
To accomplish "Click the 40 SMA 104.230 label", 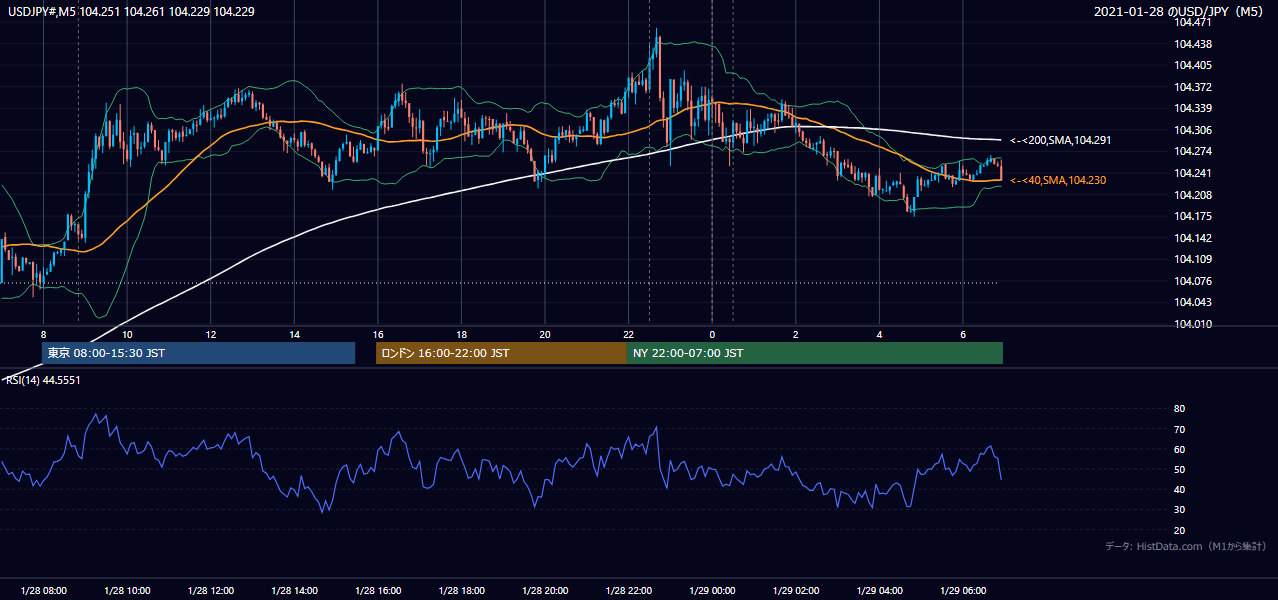I will pos(1060,180).
